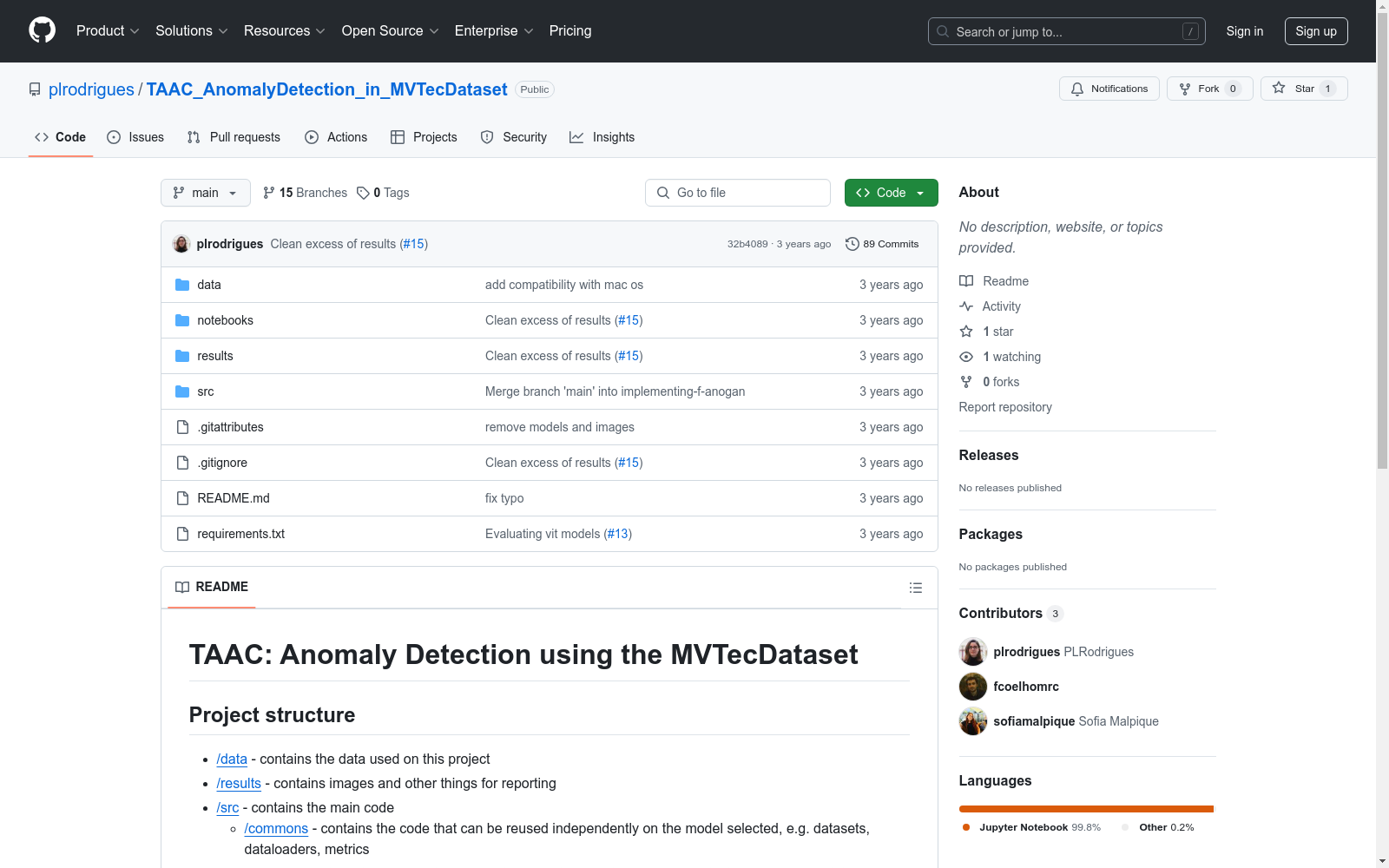The image size is (1389, 868).
Task: Click the Jupyter Notebook language bar
Action: [x=1086, y=809]
